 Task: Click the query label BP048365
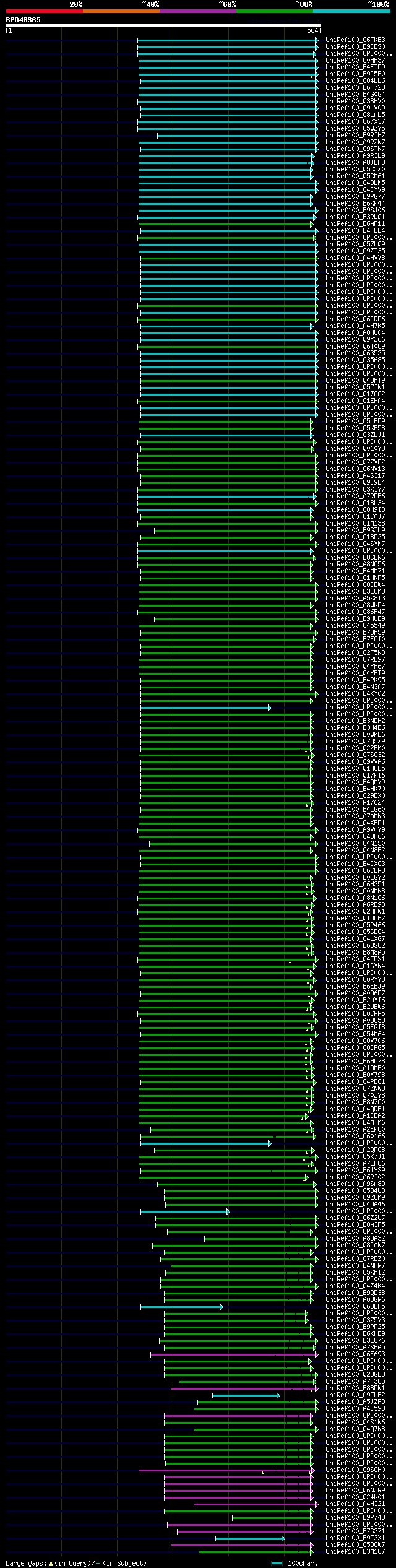24,20
